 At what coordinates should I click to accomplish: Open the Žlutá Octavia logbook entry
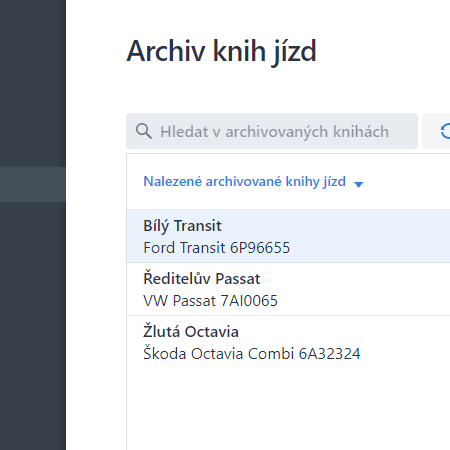click(288, 342)
